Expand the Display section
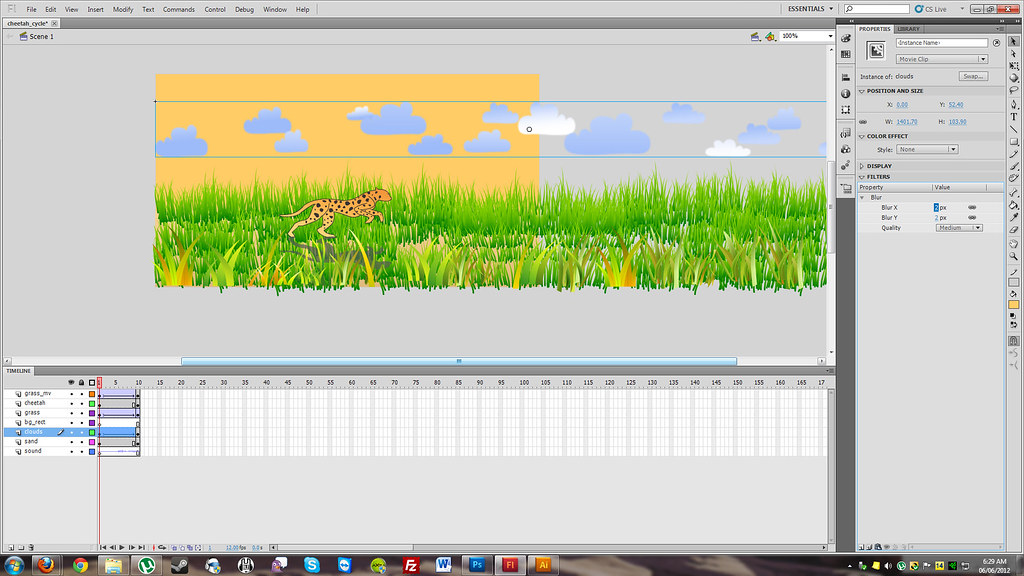The width and height of the screenshot is (1024, 576). coord(862,167)
